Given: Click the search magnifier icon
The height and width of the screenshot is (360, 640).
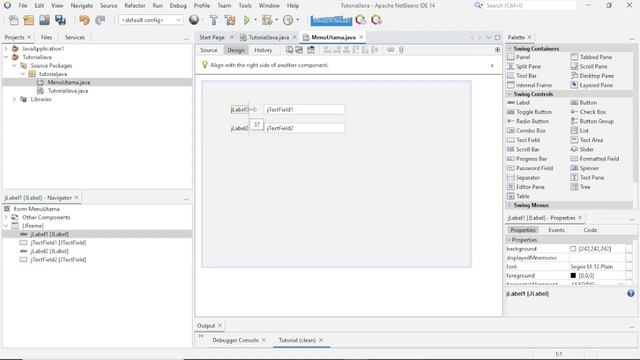Looking at the screenshot, I should [x=478, y=5].
